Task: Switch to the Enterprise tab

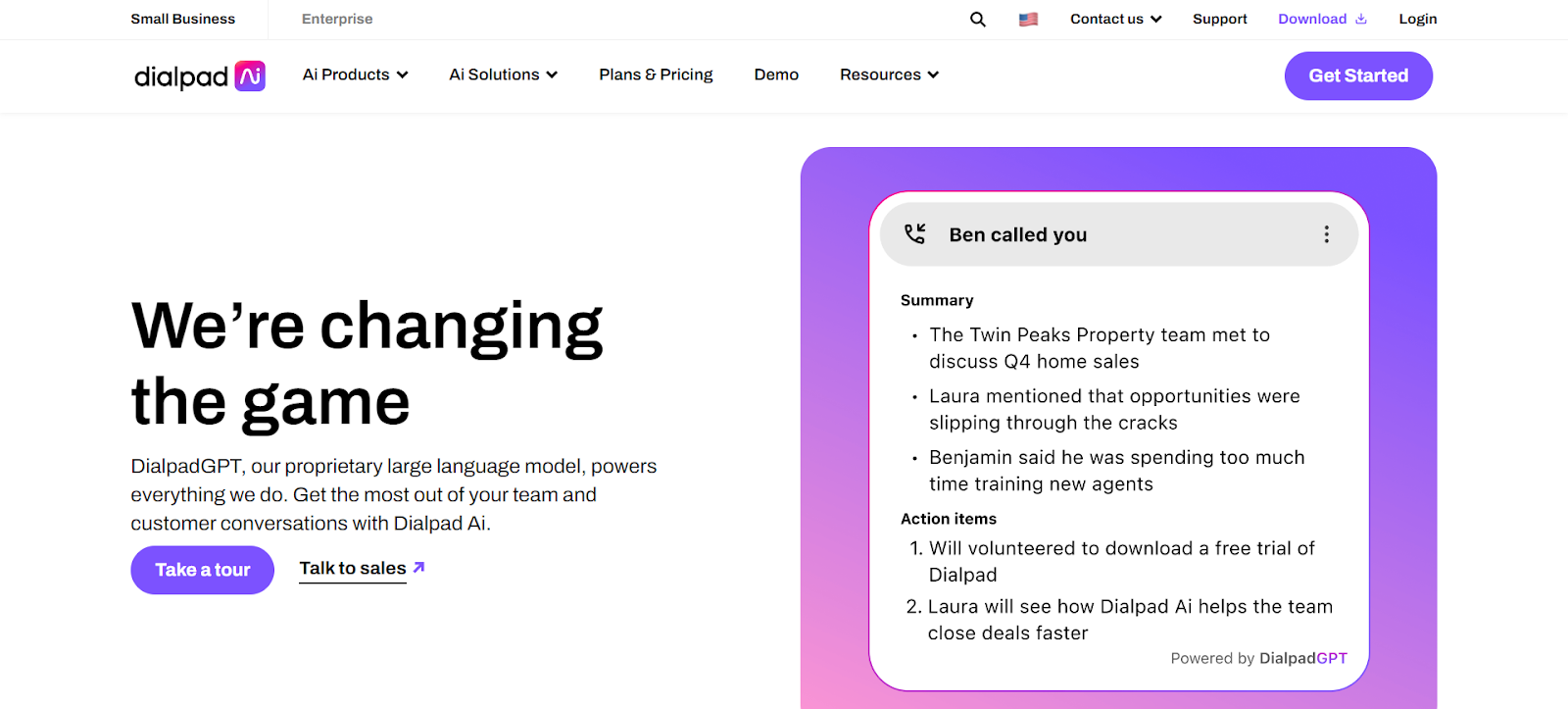Action: click(x=337, y=19)
